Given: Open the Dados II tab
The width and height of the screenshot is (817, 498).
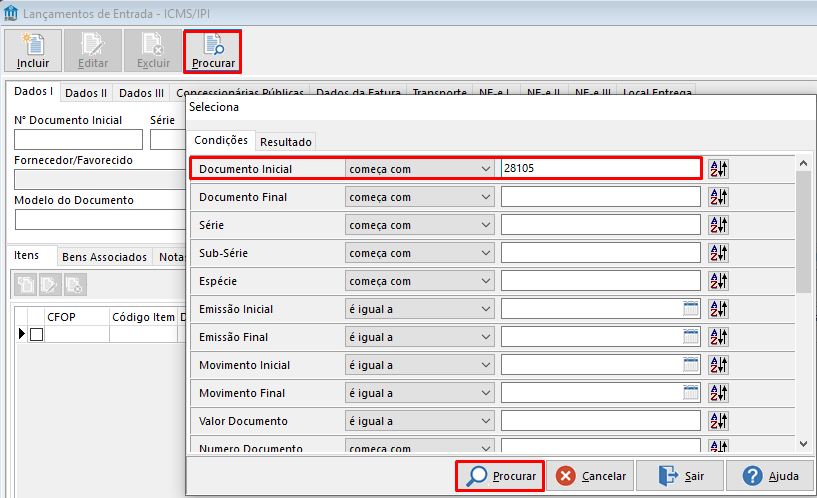Looking at the screenshot, I should pos(86,93).
